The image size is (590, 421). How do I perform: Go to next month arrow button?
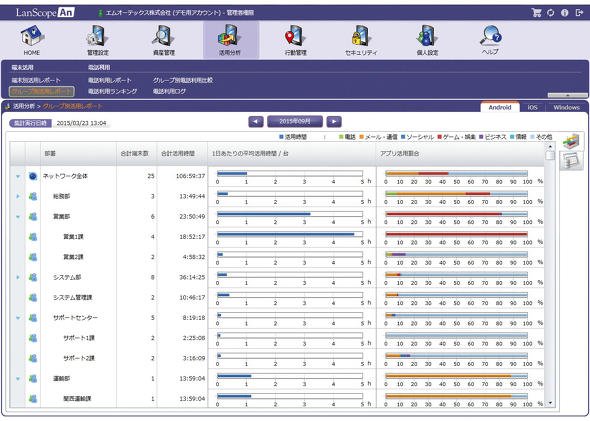334,122
